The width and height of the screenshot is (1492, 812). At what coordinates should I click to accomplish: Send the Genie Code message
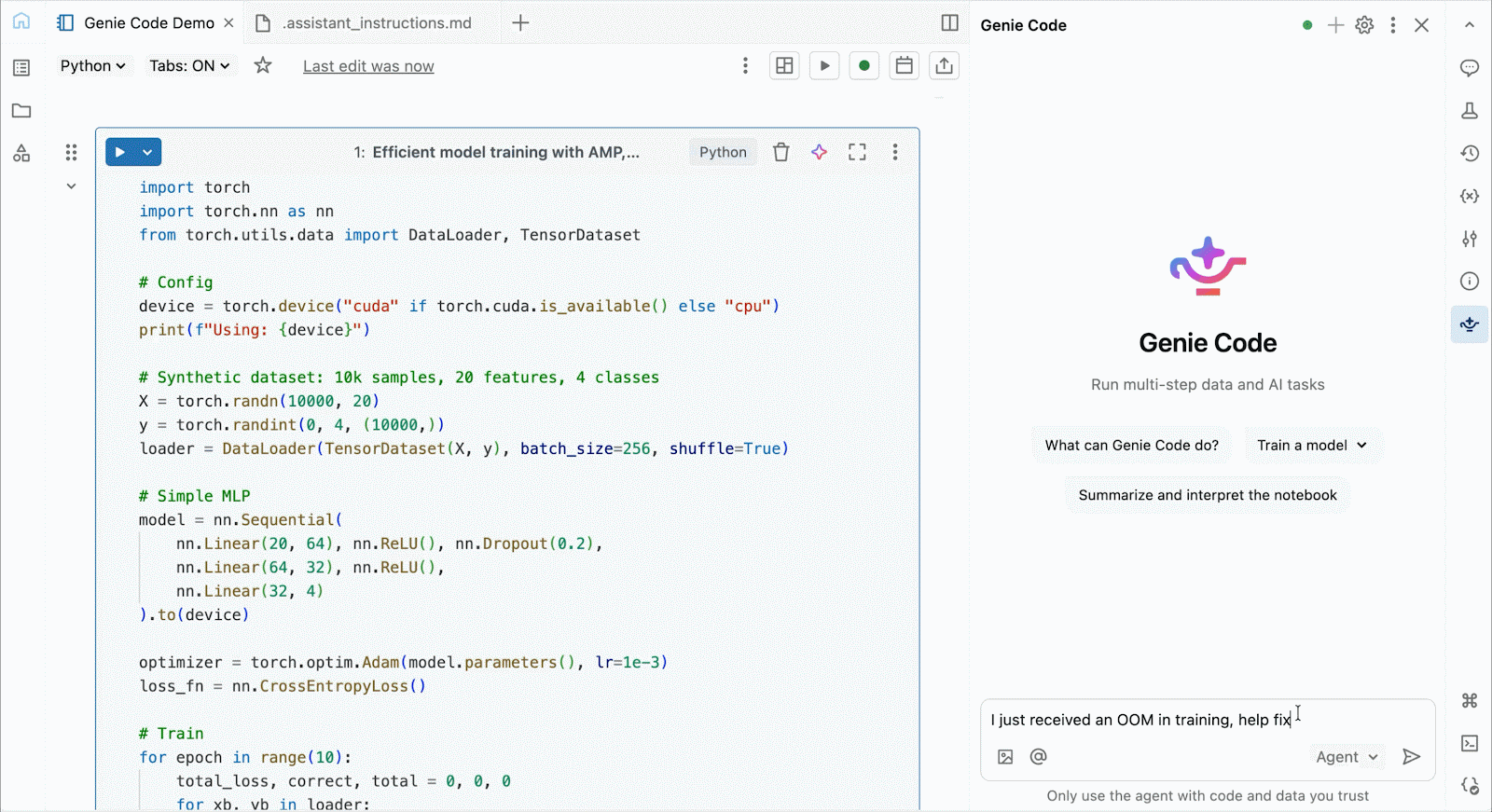(1411, 757)
